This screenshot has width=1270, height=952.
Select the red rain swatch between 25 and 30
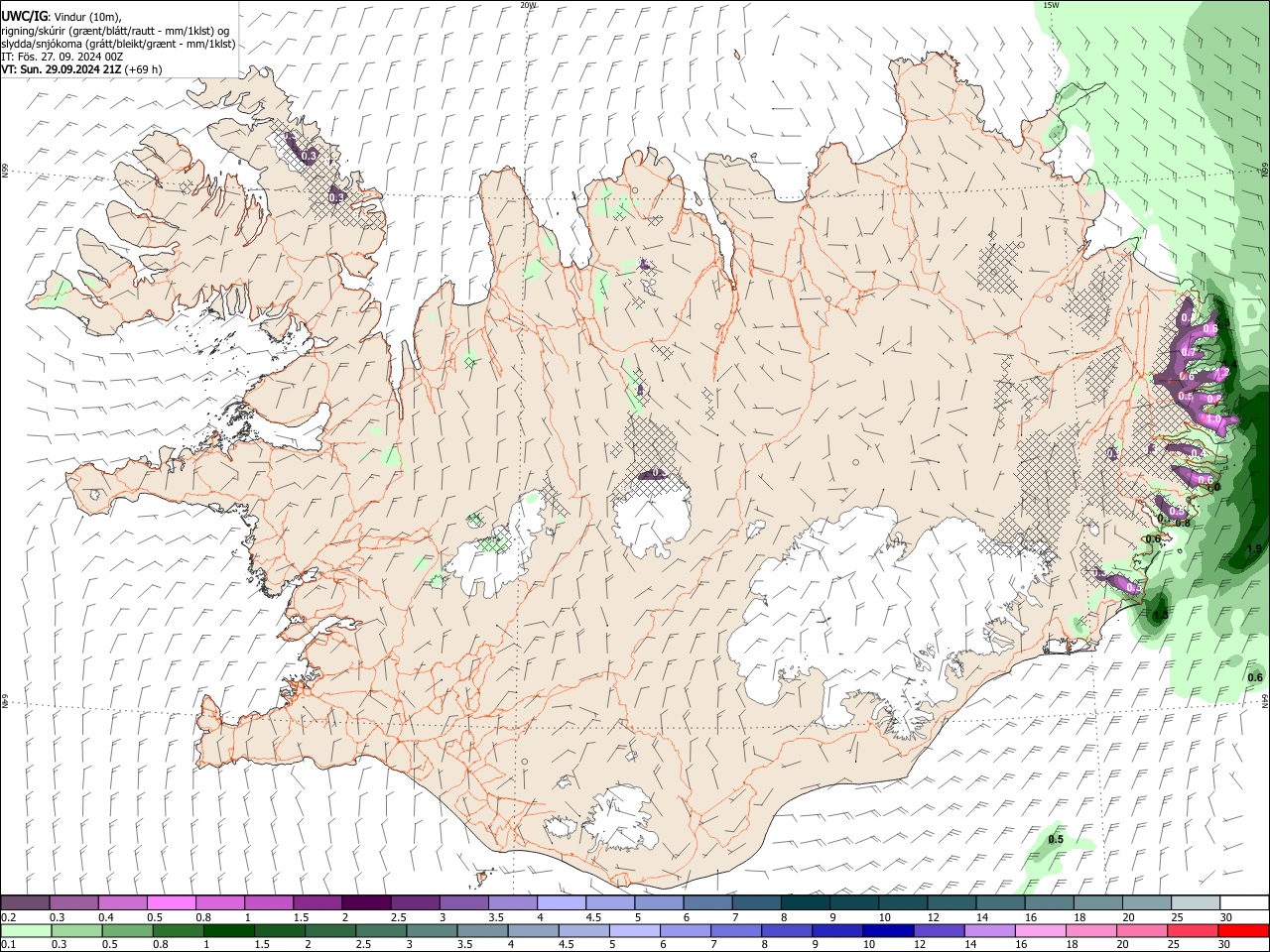(x=1194, y=930)
